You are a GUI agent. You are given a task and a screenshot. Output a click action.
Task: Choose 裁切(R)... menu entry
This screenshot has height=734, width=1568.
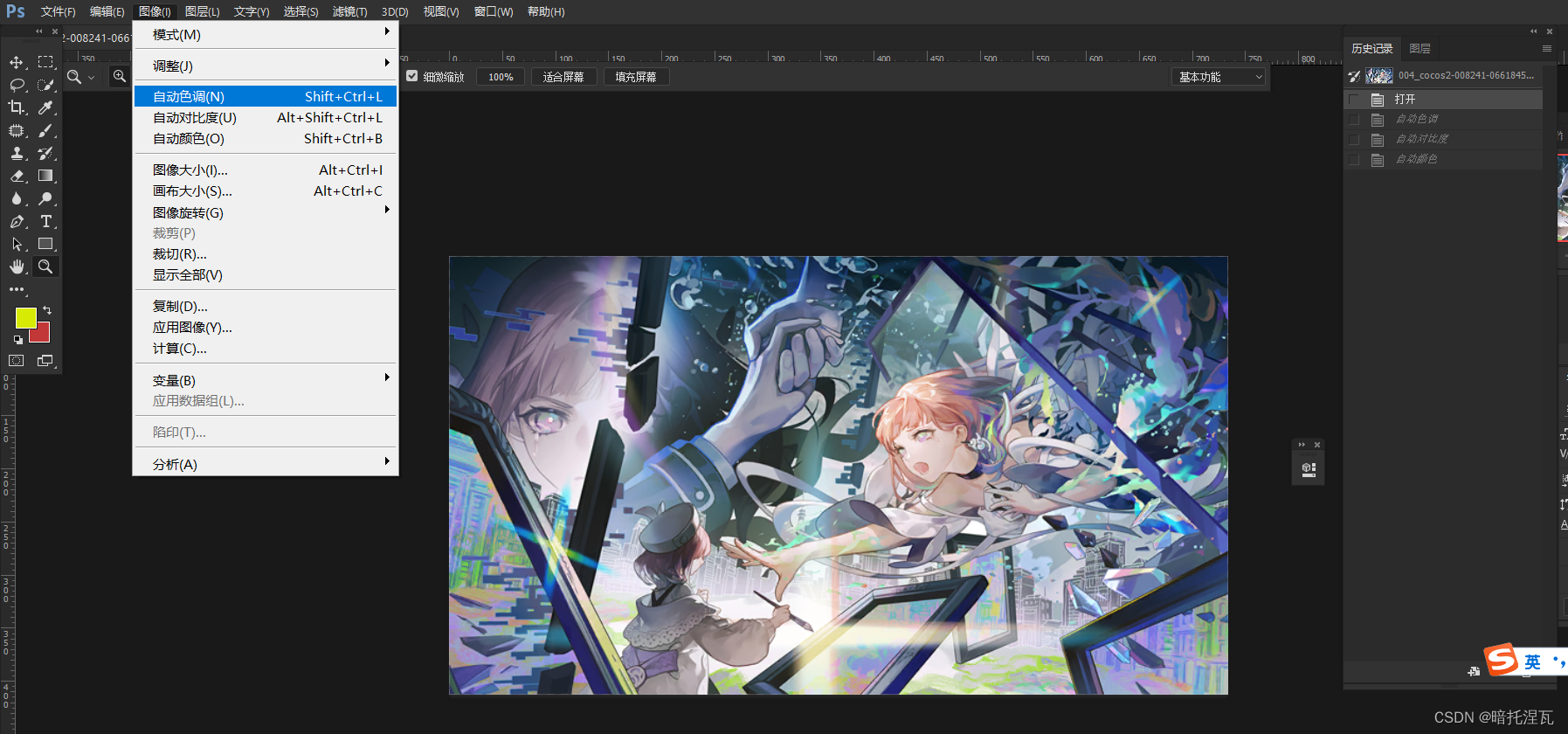pos(266,253)
